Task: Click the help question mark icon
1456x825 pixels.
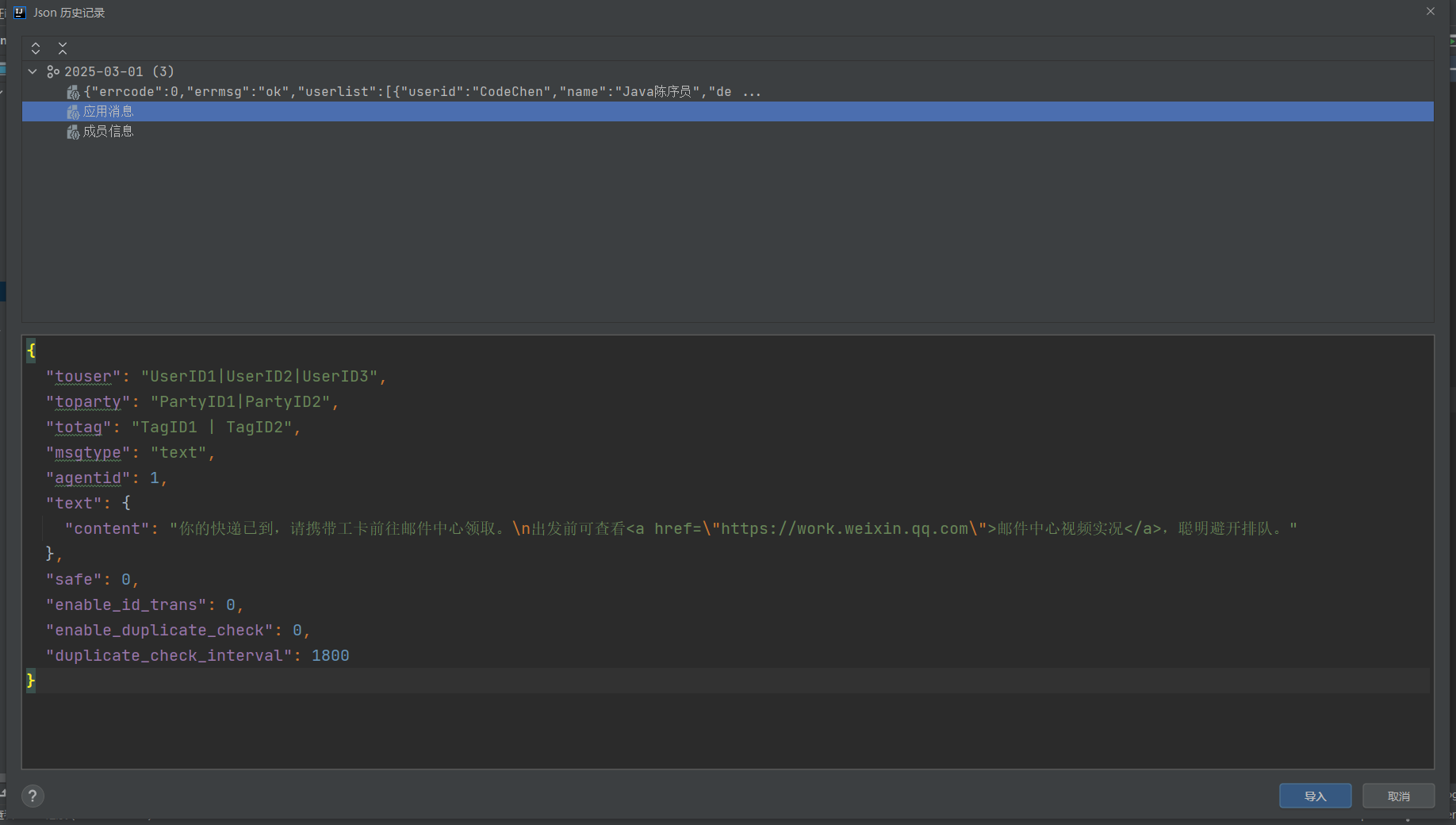Action: [33, 796]
